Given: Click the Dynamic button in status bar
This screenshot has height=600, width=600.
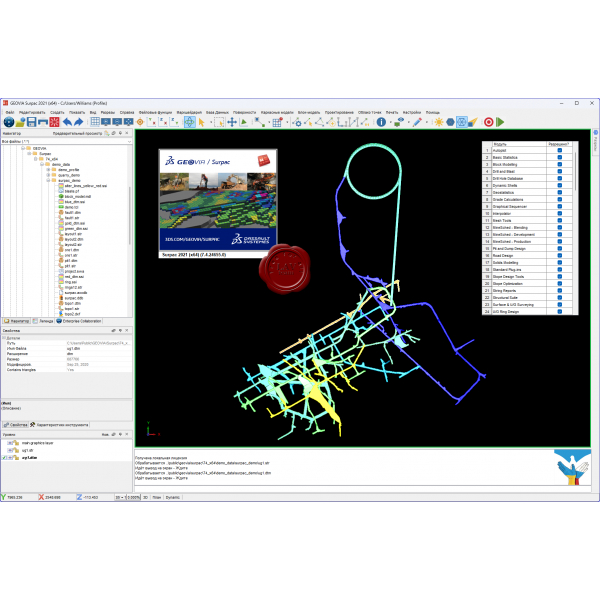Looking at the screenshot, I should point(173,497).
